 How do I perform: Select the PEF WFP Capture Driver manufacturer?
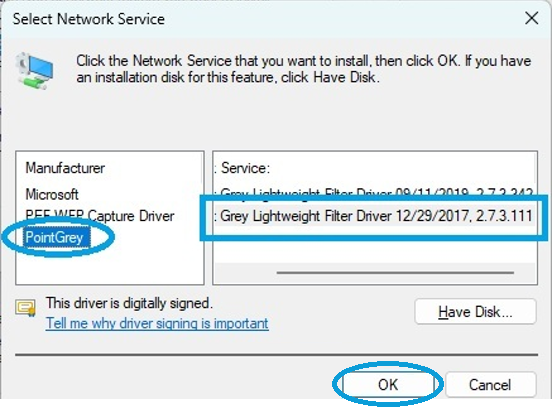click(x=100, y=215)
